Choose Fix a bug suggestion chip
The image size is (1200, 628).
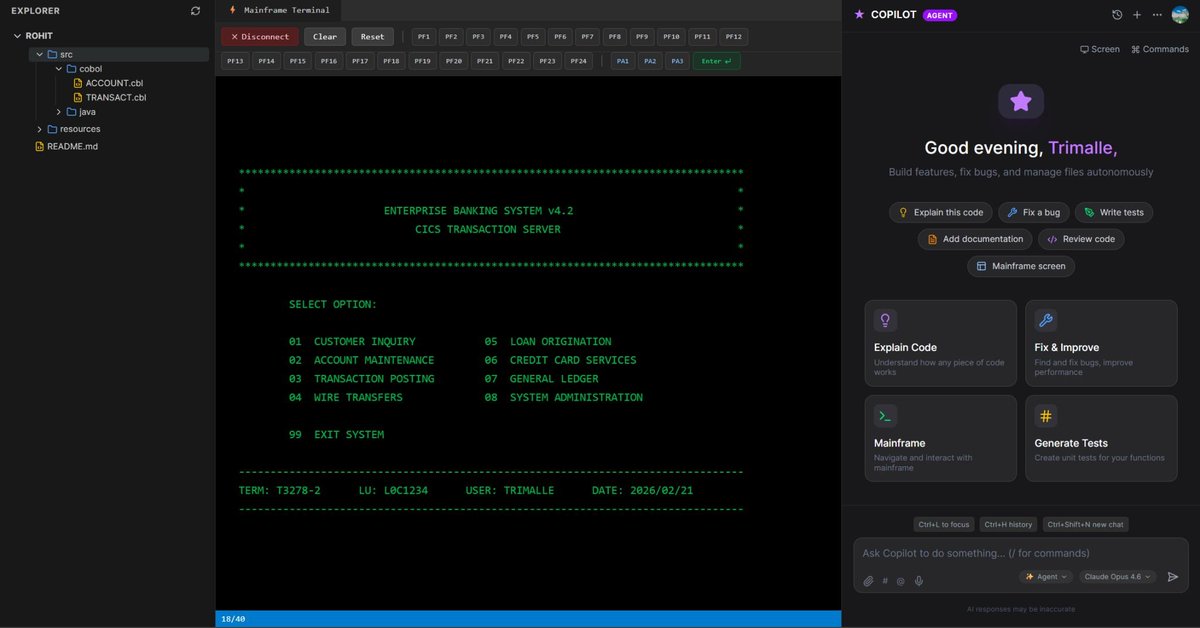coord(1033,212)
